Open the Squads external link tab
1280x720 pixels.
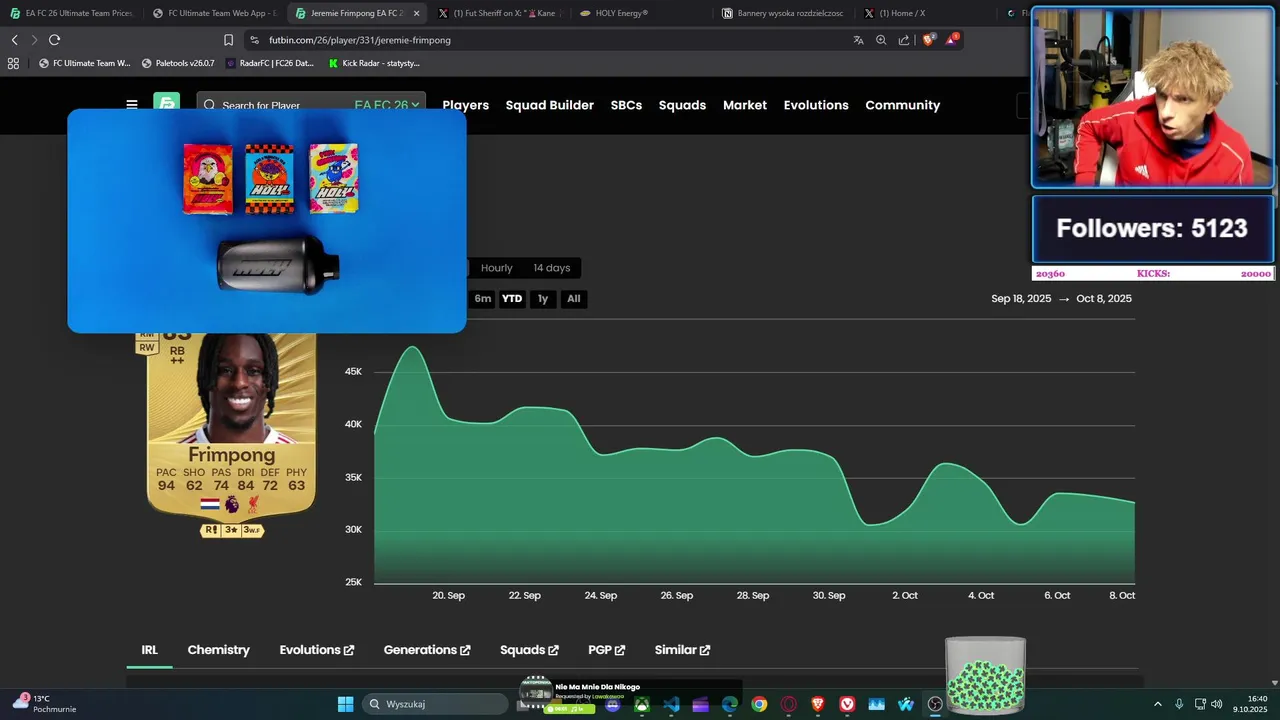point(529,650)
